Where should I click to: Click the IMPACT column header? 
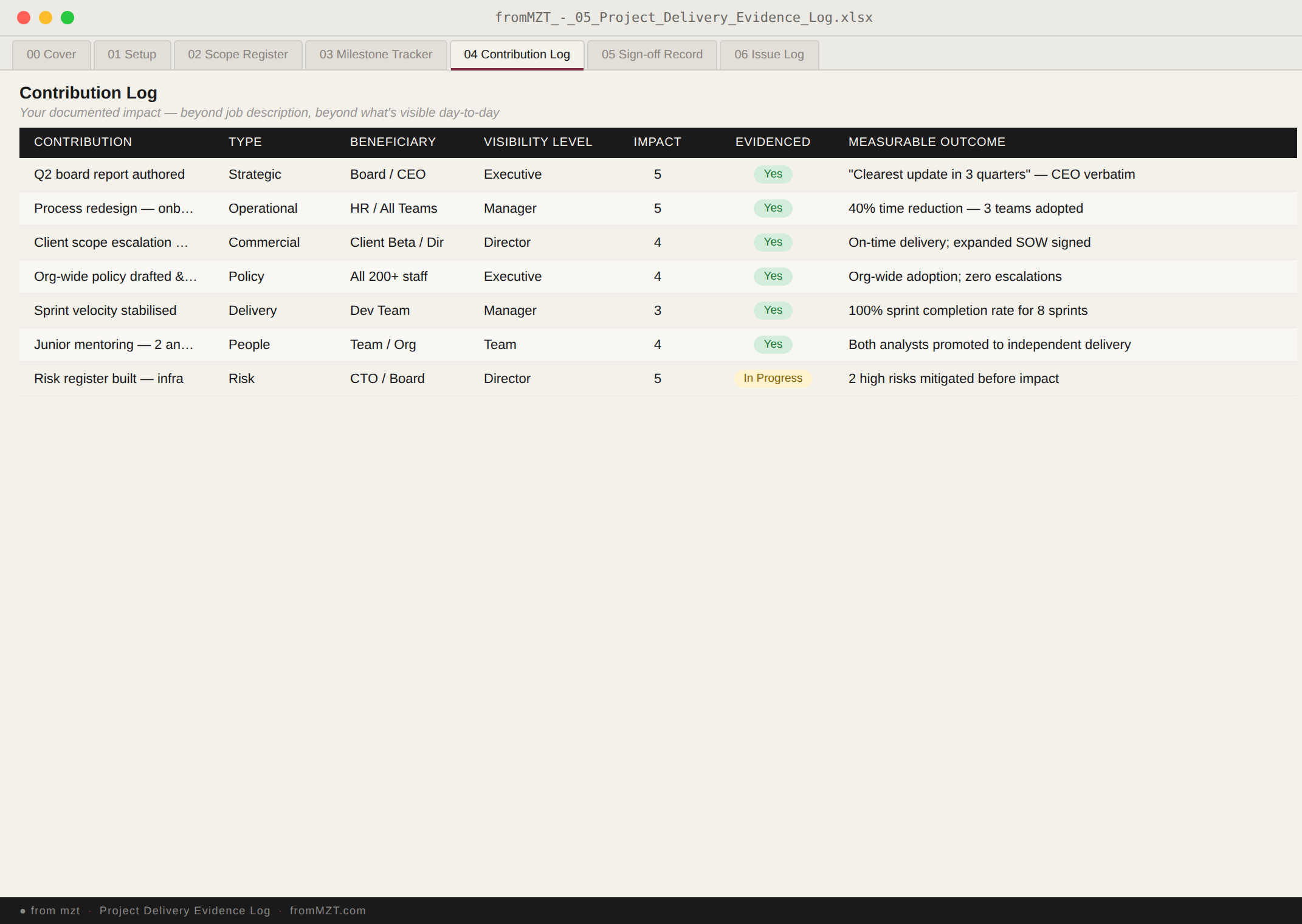point(657,142)
